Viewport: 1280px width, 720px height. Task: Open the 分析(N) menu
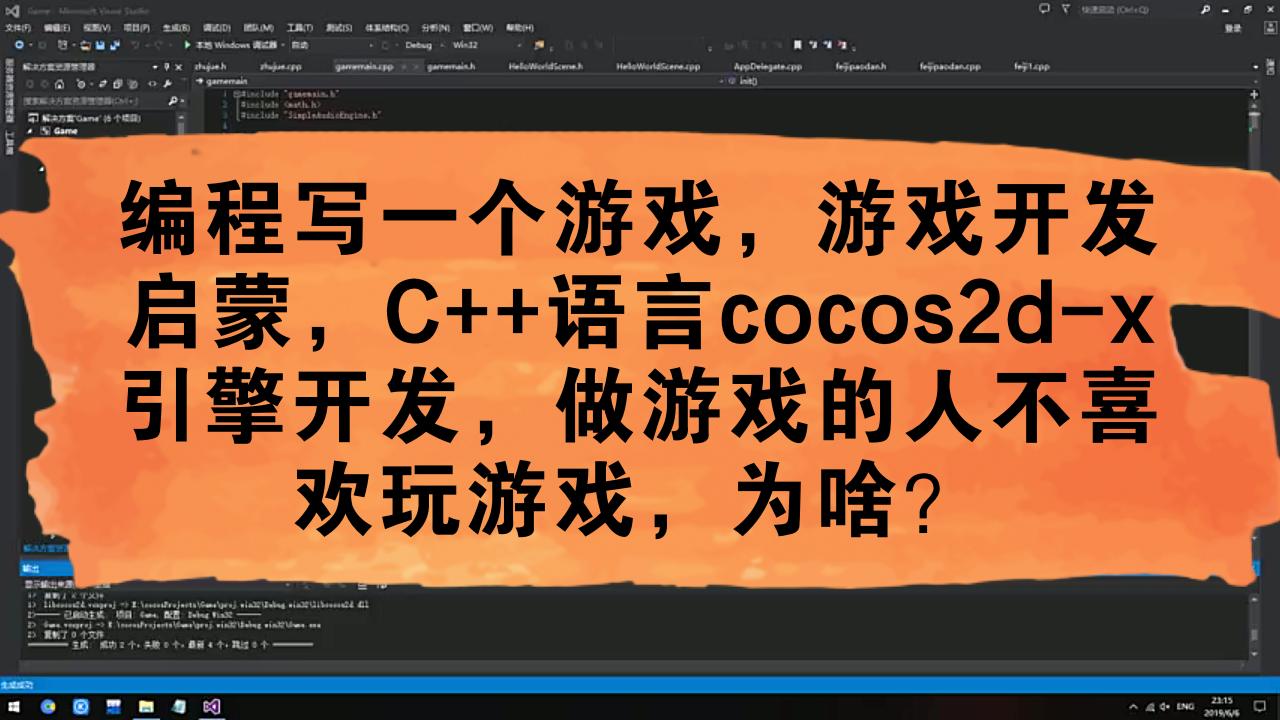click(x=435, y=28)
